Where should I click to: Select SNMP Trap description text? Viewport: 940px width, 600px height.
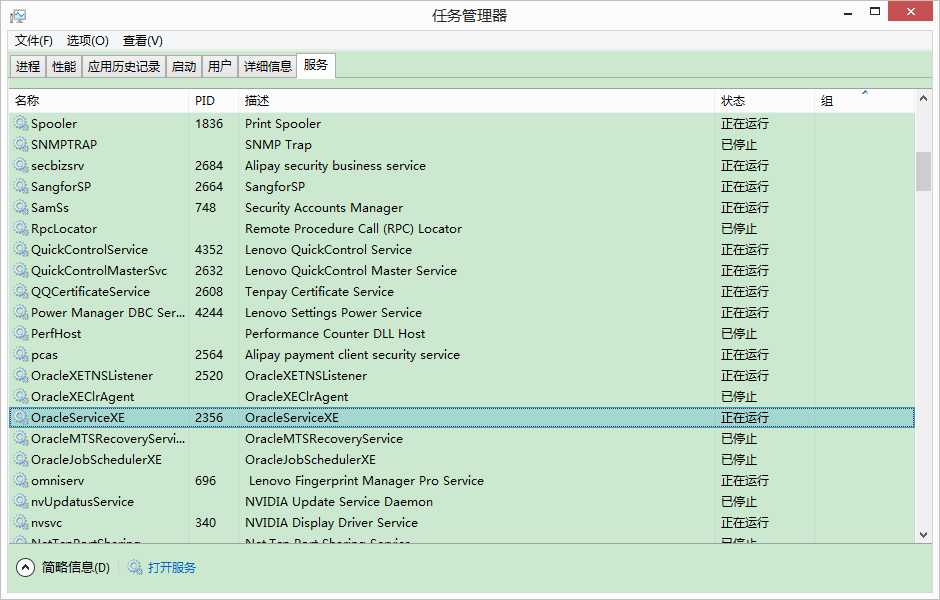(278, 144)
